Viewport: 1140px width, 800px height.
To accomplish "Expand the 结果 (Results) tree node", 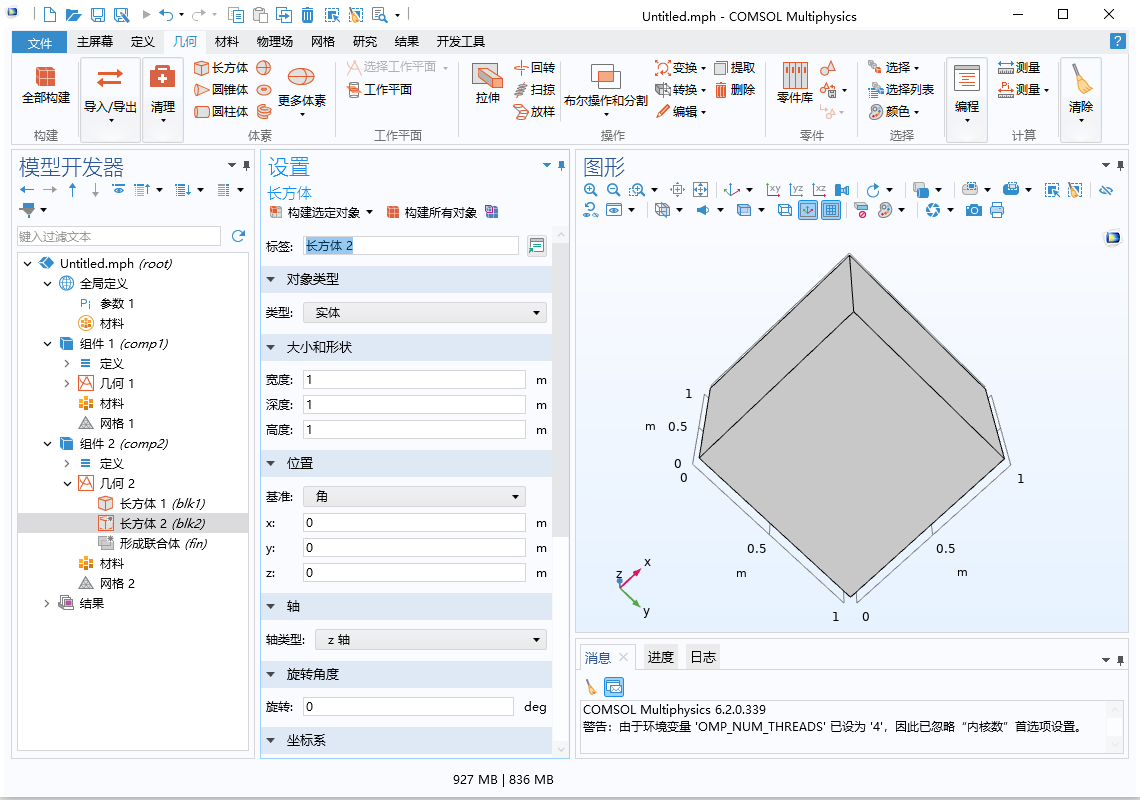I will coord(47,603).
